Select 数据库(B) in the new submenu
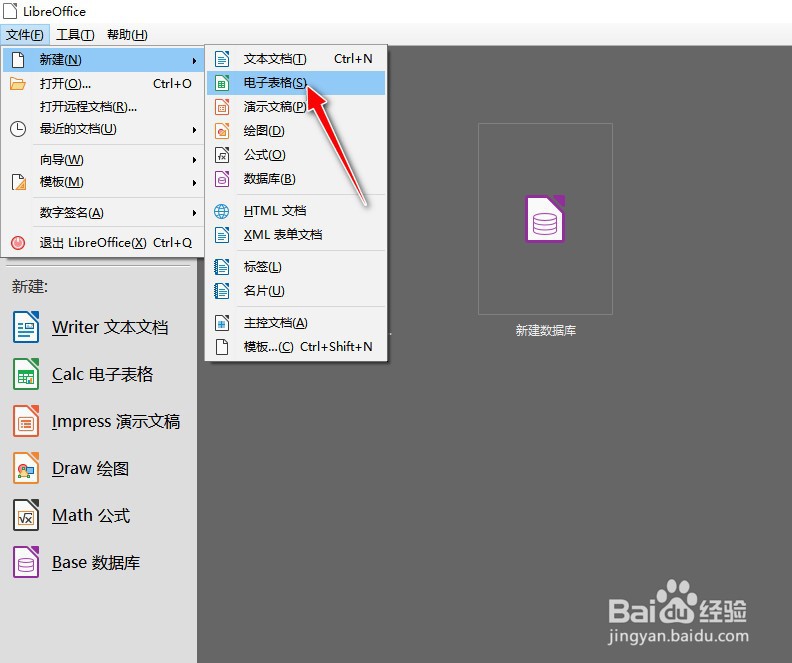 click(x=296, y=179)
